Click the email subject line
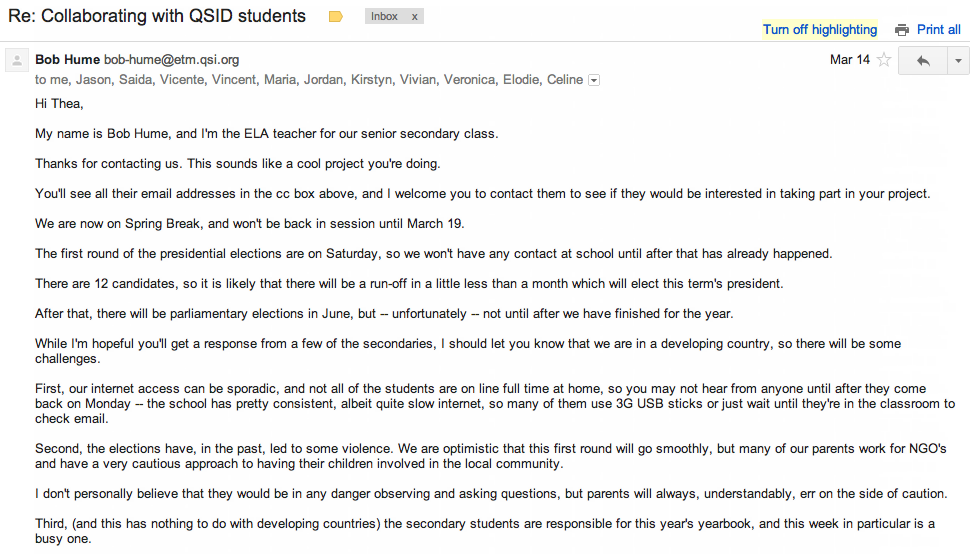Viewport: 973px width, 554px height. [x=157, y=16]
